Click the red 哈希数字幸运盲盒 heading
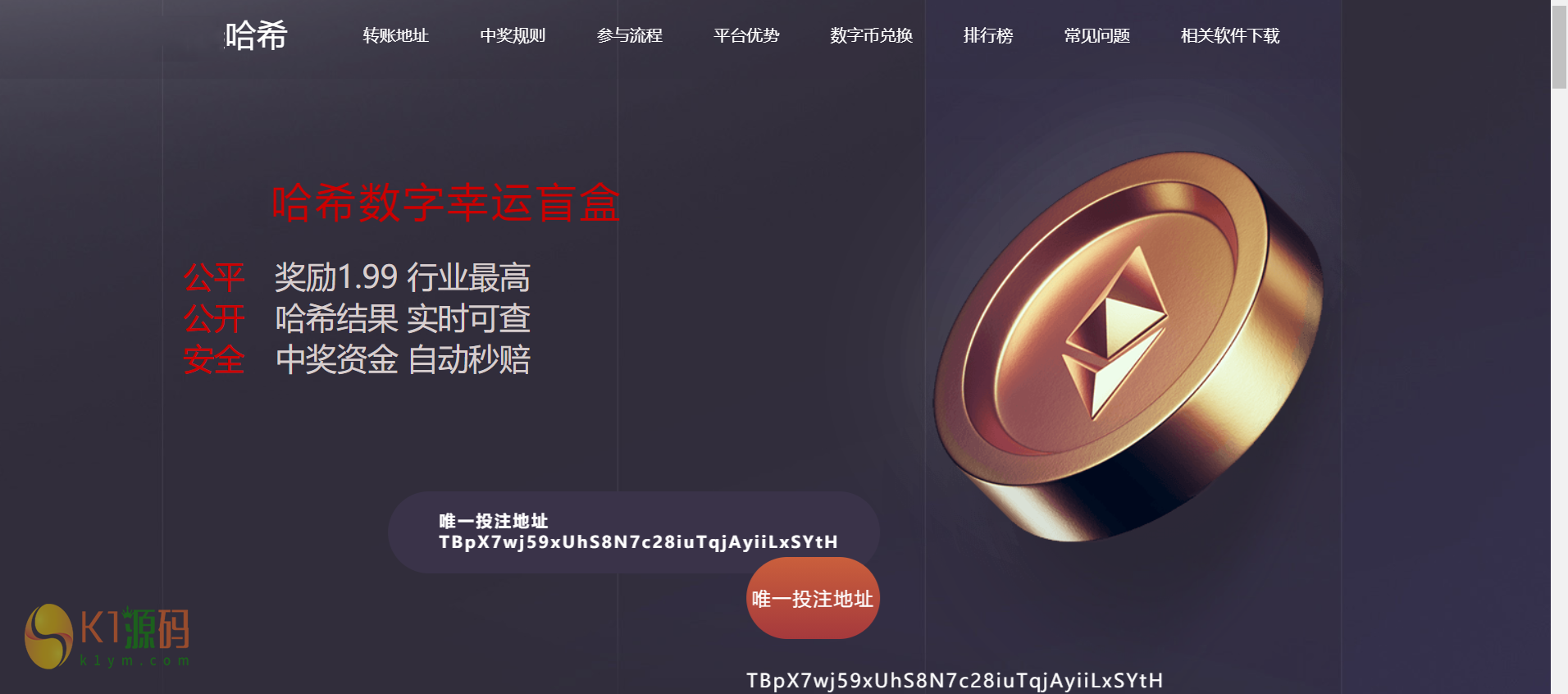Image resolution: width=1568 pixels, height=694 pixels. 445,203
